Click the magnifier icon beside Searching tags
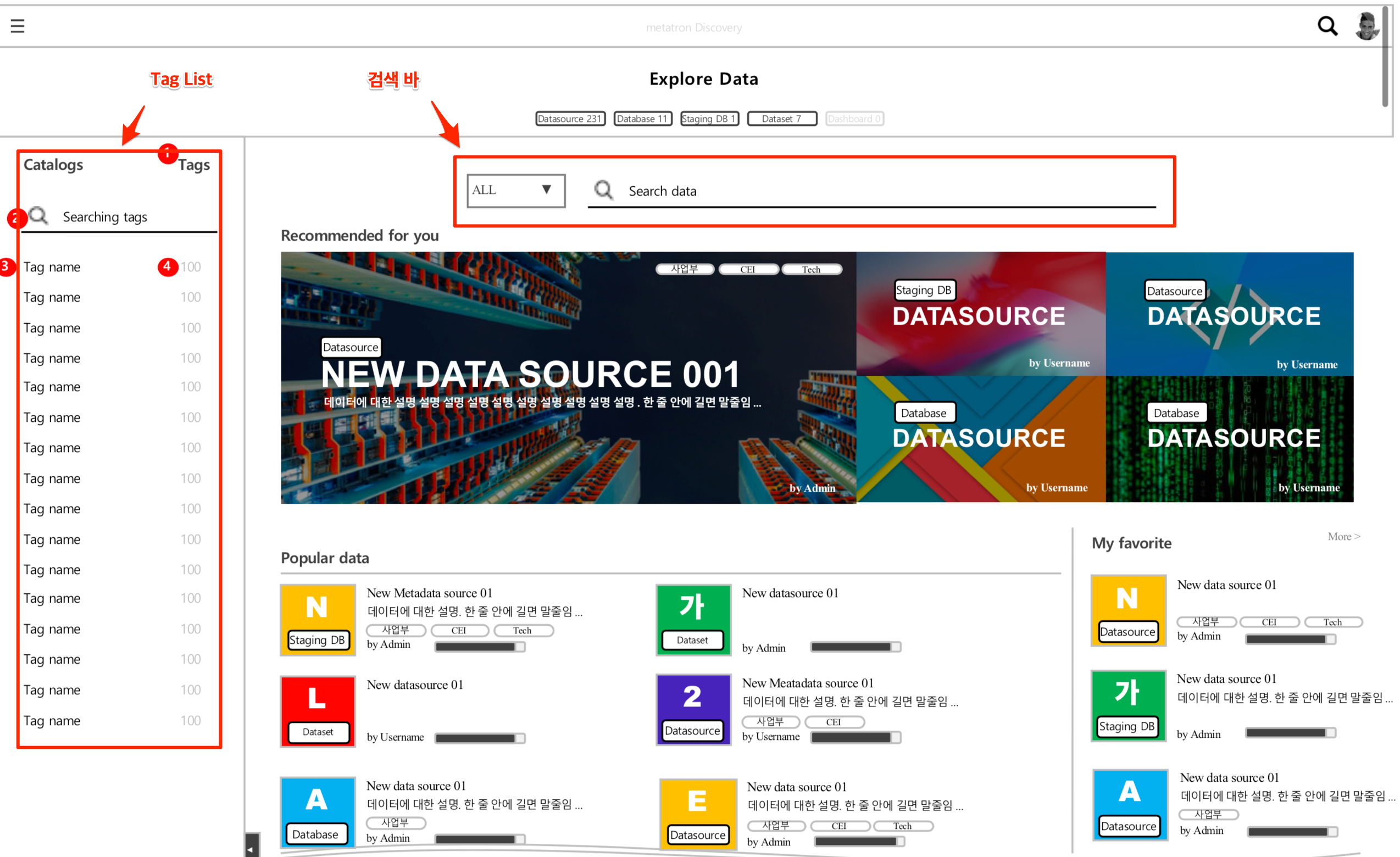 click(x=38, y=216)
